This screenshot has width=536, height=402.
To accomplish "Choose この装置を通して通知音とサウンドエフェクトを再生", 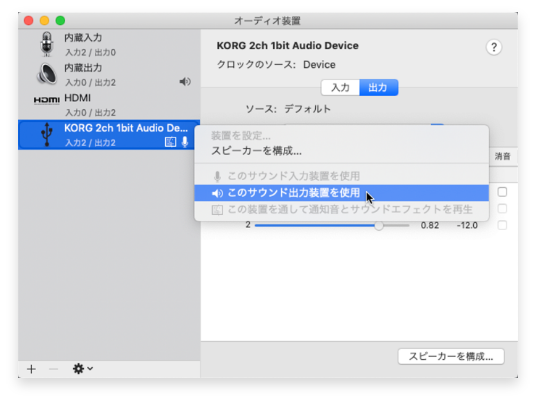I will (x=341, y=209).
